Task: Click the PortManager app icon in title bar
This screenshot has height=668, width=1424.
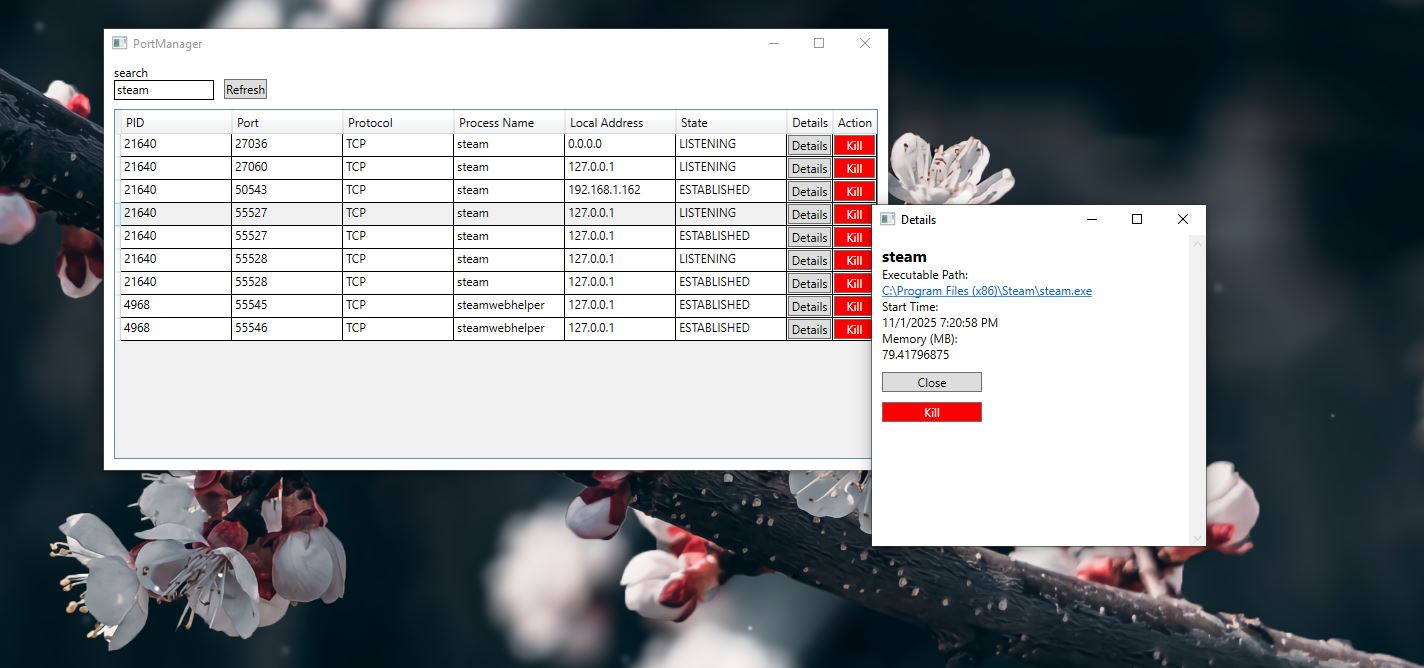Action: (x=119, y=43)
